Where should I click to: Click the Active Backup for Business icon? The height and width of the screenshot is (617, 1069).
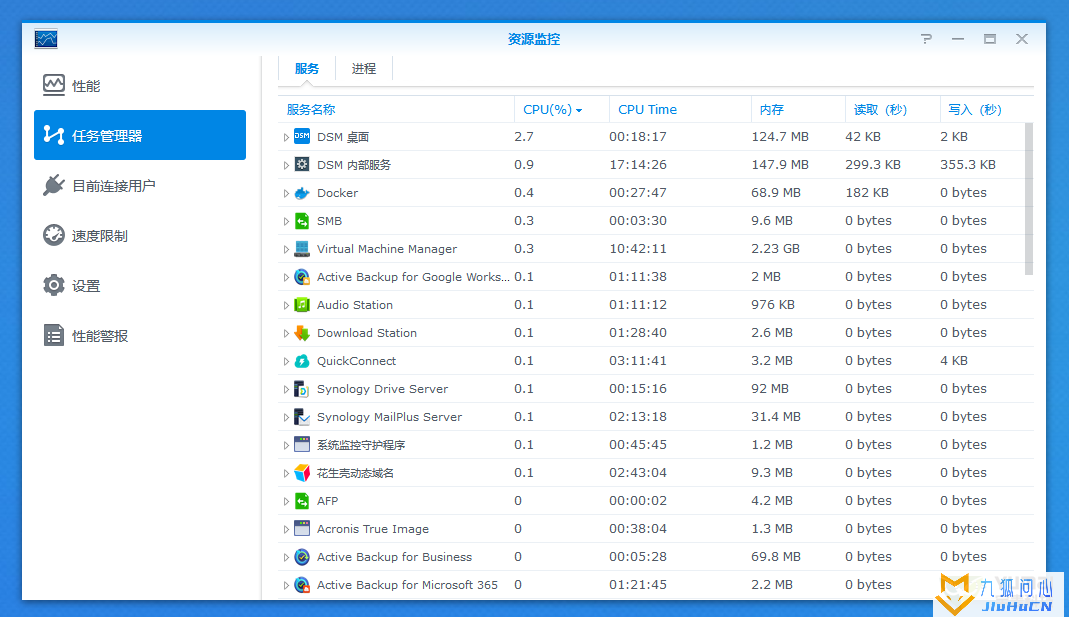pos(302,557)
